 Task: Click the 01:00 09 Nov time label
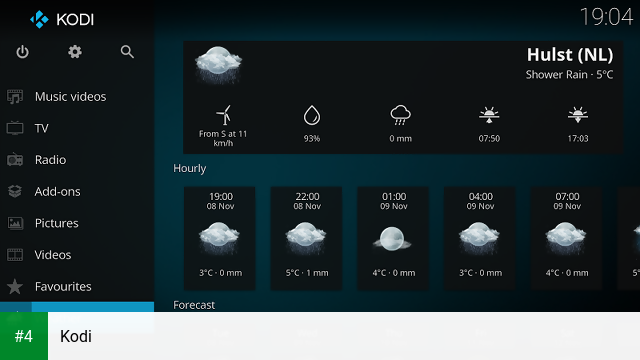click(x=394, y=201)
